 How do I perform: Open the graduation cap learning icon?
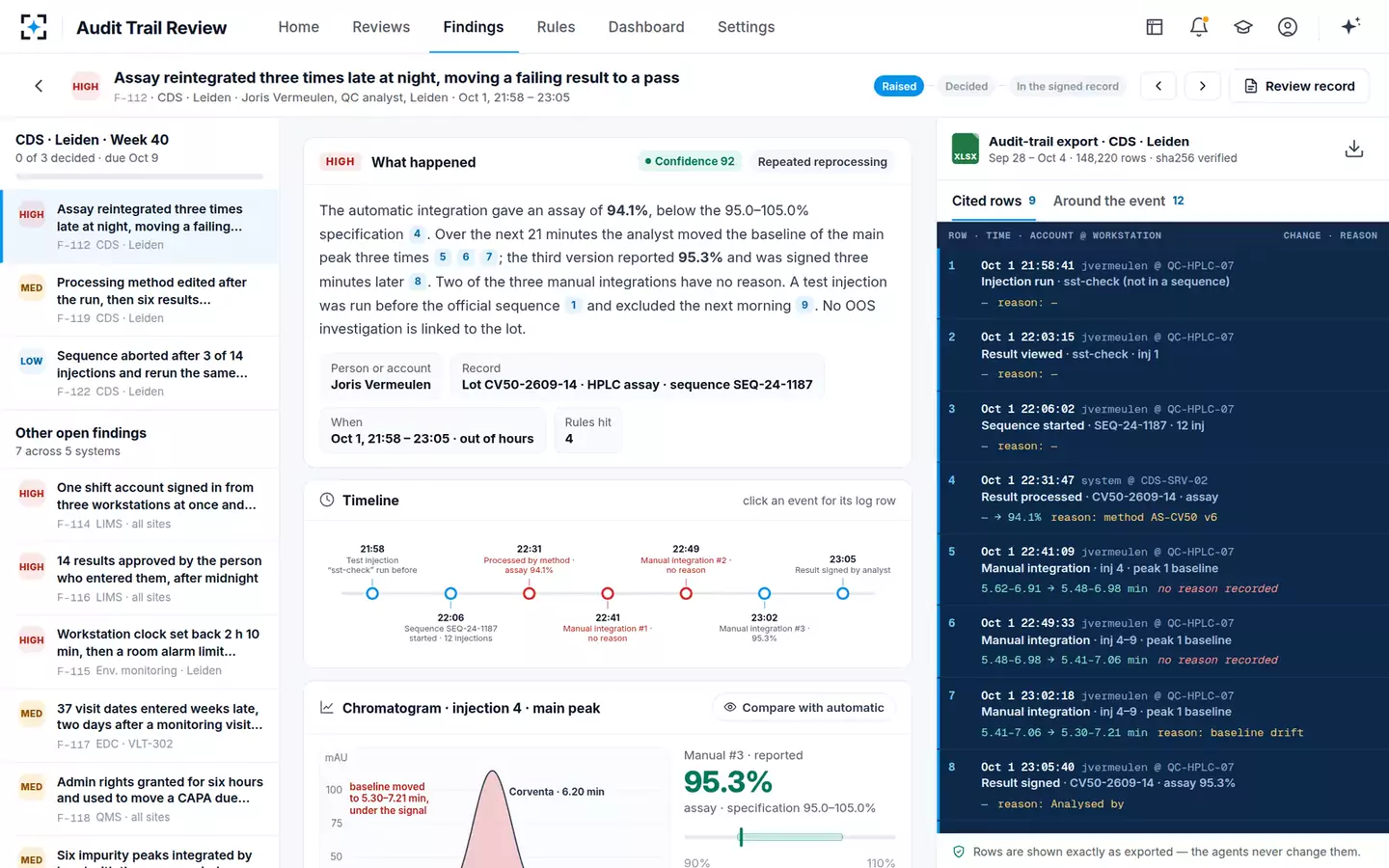point(1243,27)
